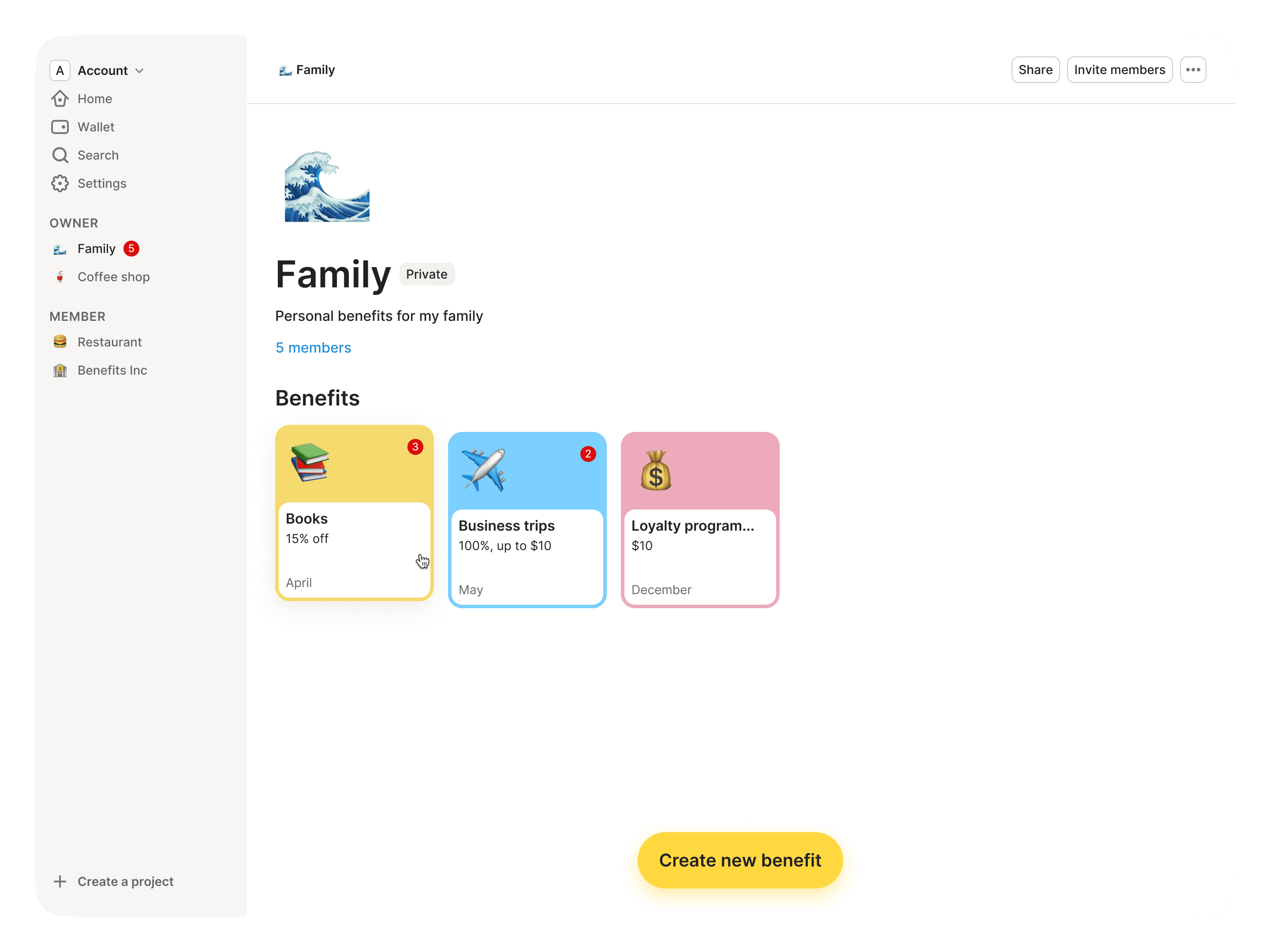Click the money bag emoji on Loyalty card
This screenshot has width=1270, height=952.
[x=656, y=470]
